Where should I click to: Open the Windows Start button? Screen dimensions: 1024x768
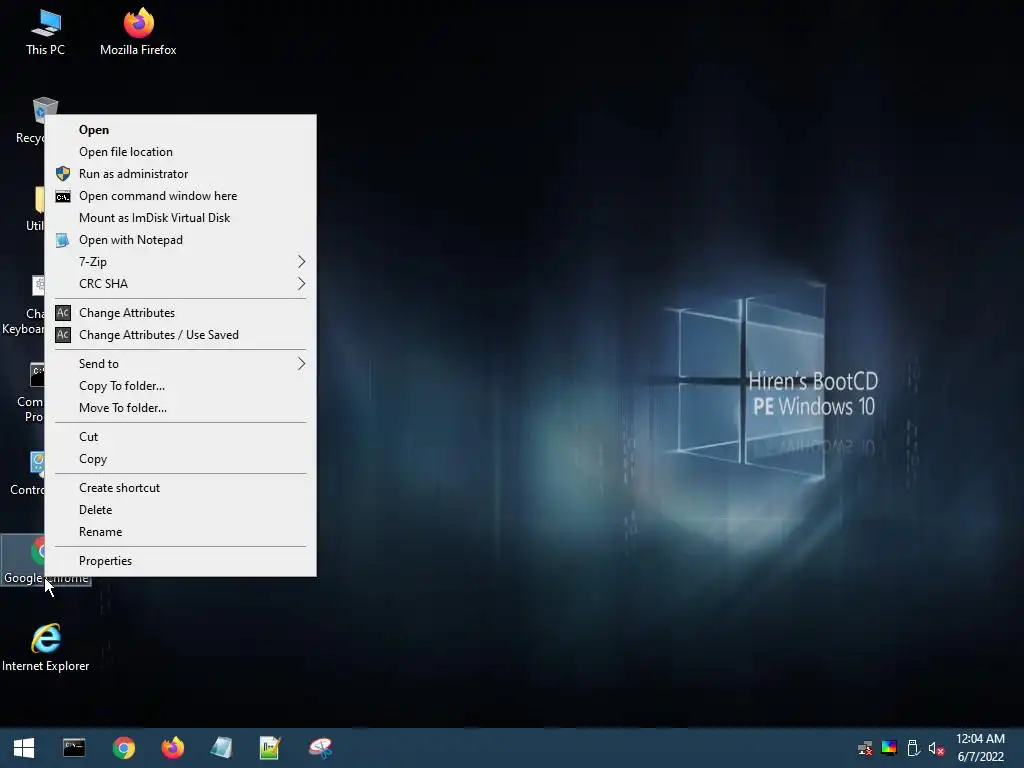[x=24, y=748]
